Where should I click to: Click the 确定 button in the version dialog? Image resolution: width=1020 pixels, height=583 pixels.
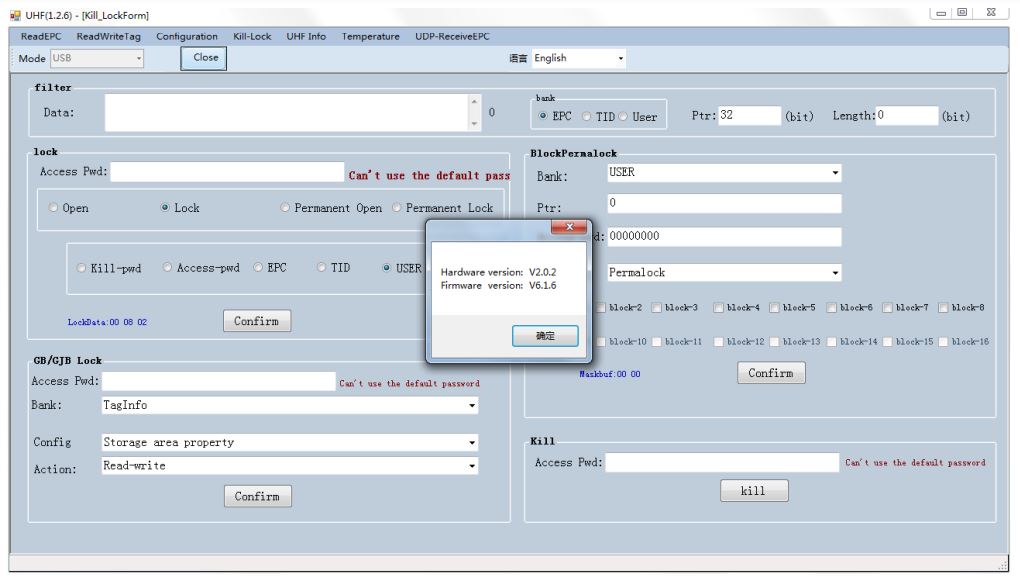click(545, 337)
